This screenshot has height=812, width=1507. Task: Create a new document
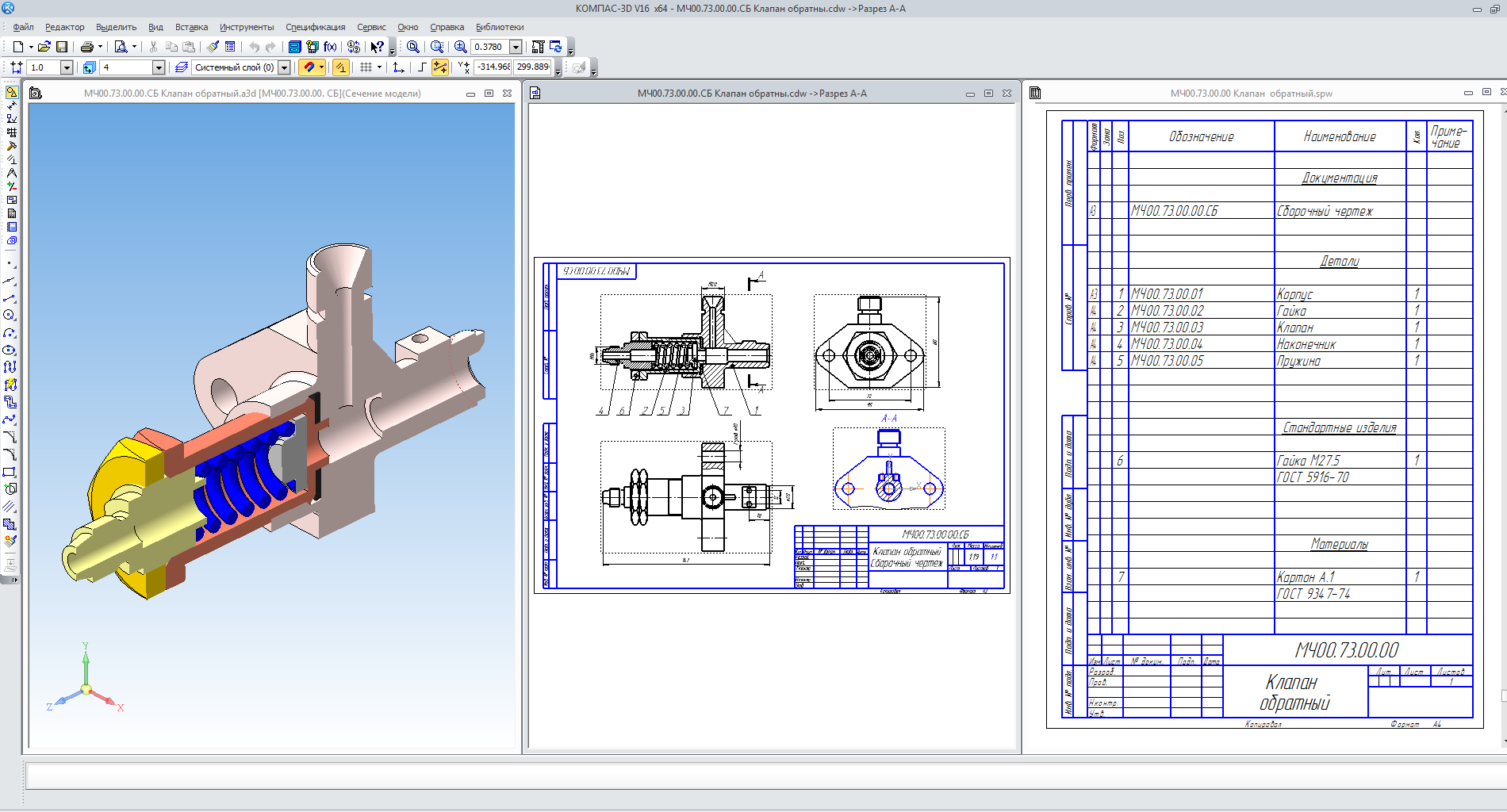pyautogui.click(x=17, y=47)
